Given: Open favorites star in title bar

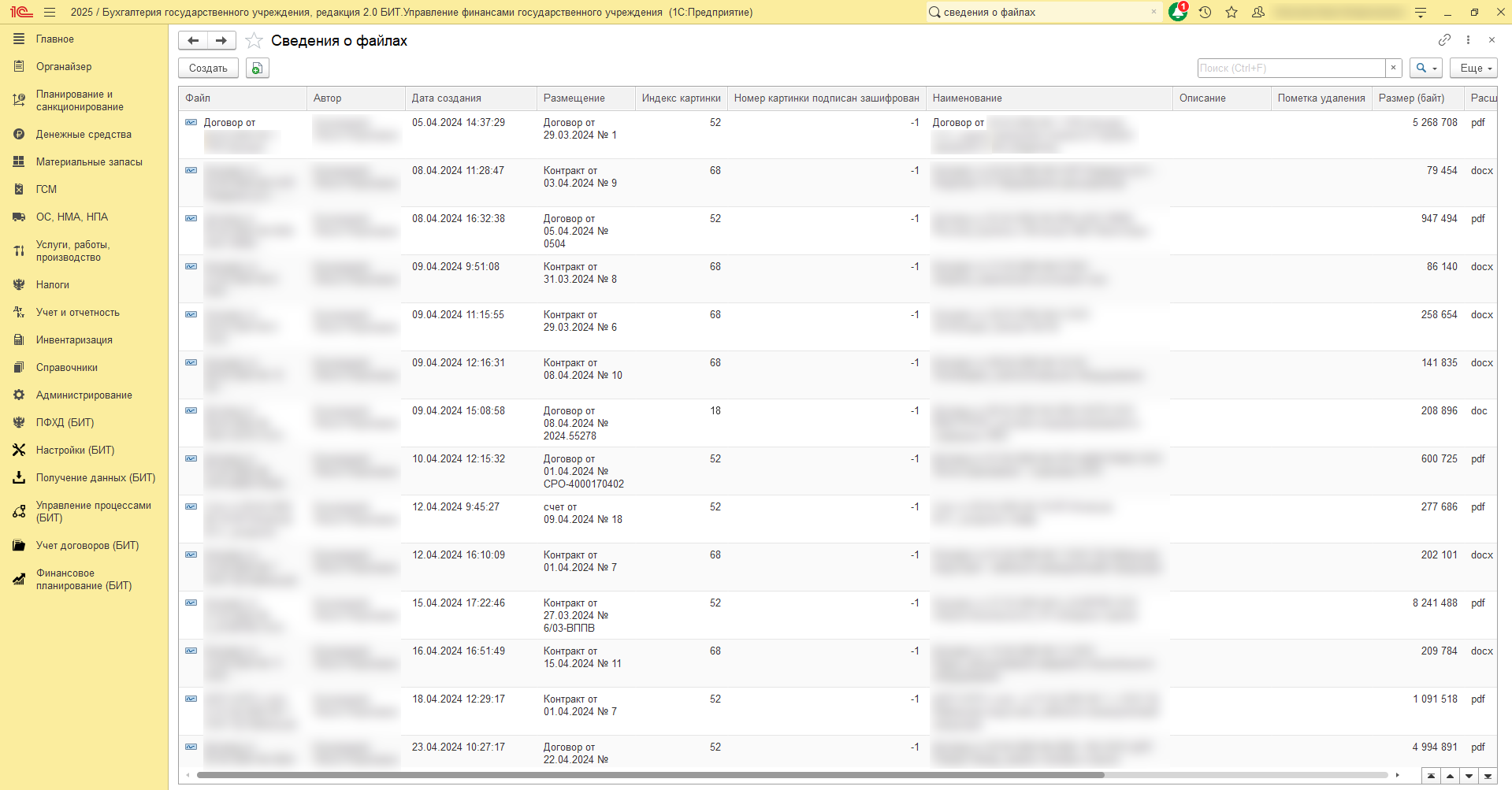Looking at the screenshot, I should 1232,13.
